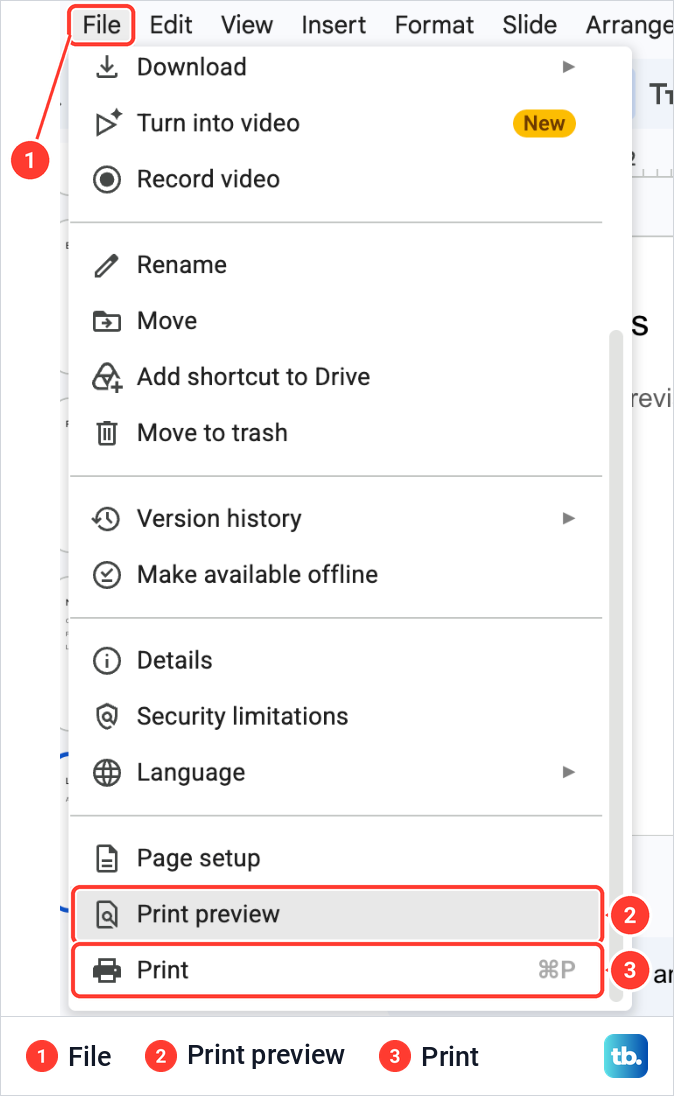This screenshot has width=674, height=1096.
Task: Select Turn into video text
Action: click(218, 123)
